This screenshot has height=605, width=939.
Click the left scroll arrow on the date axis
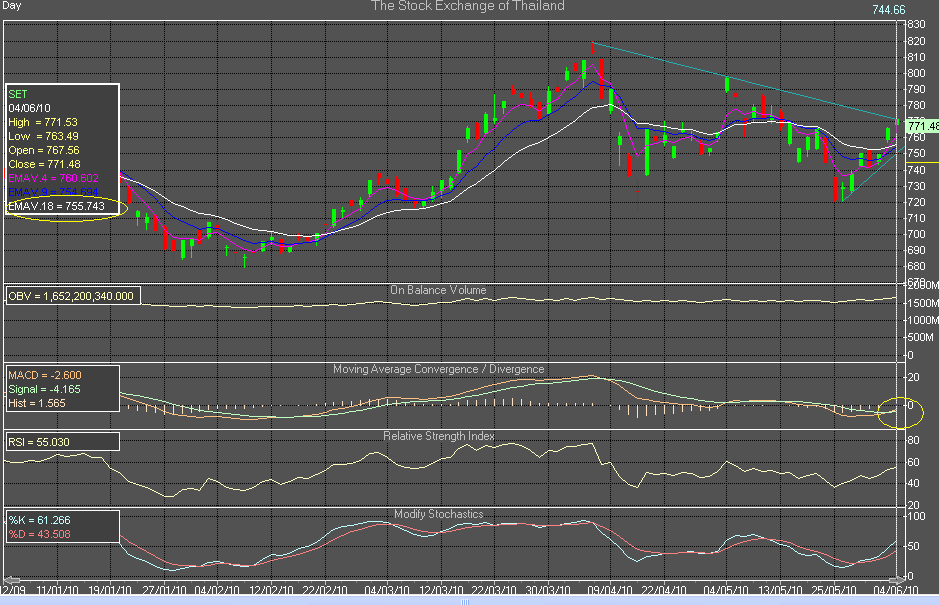(x=12, y=580)
